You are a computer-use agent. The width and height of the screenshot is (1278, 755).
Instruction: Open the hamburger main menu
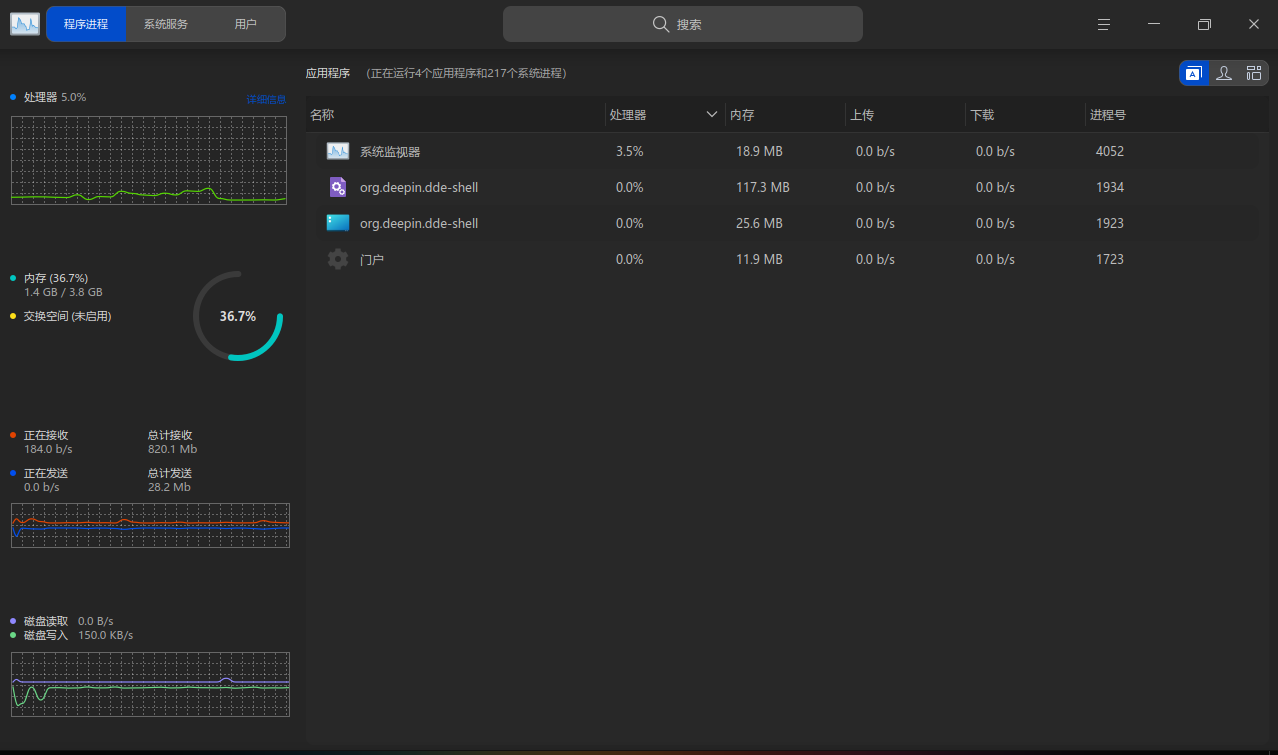pyautogui.click(x=1104, y=24)
